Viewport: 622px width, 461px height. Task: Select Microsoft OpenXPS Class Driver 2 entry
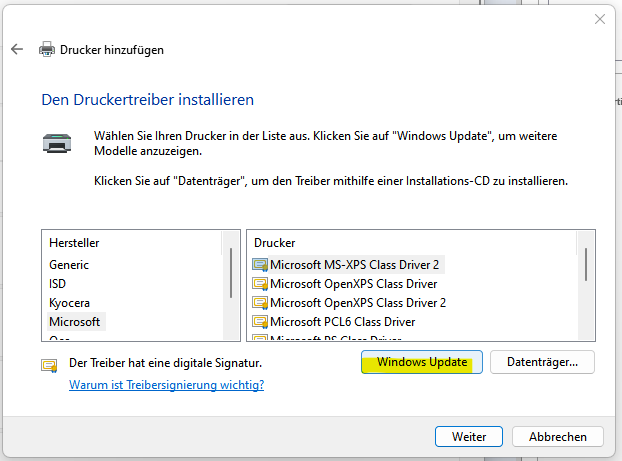tap(358, 303)
